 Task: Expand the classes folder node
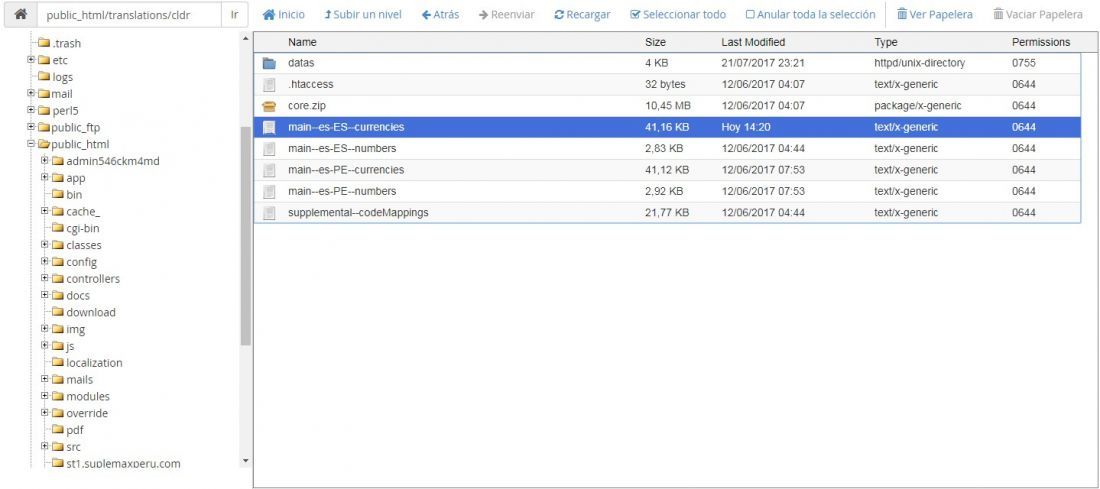45,245
